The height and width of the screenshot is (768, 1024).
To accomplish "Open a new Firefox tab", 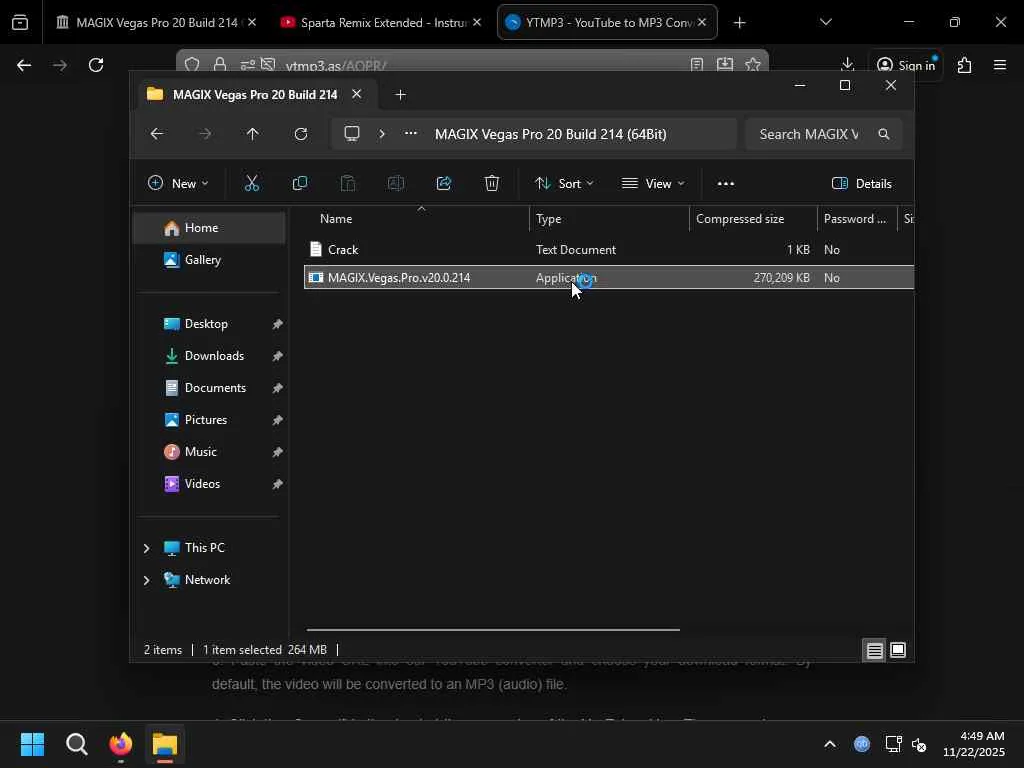I will (x=739, y=22).
